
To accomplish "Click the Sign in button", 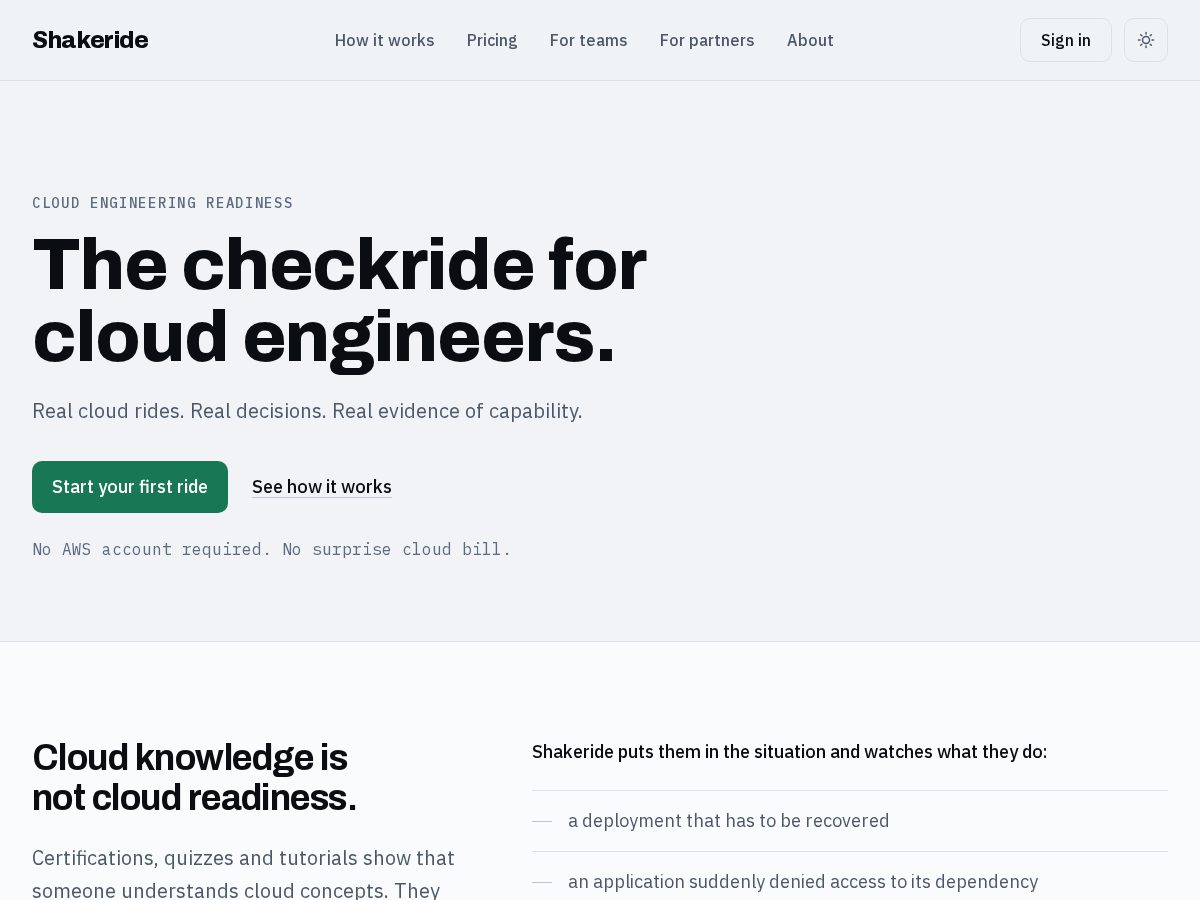I will point(1066,40).
